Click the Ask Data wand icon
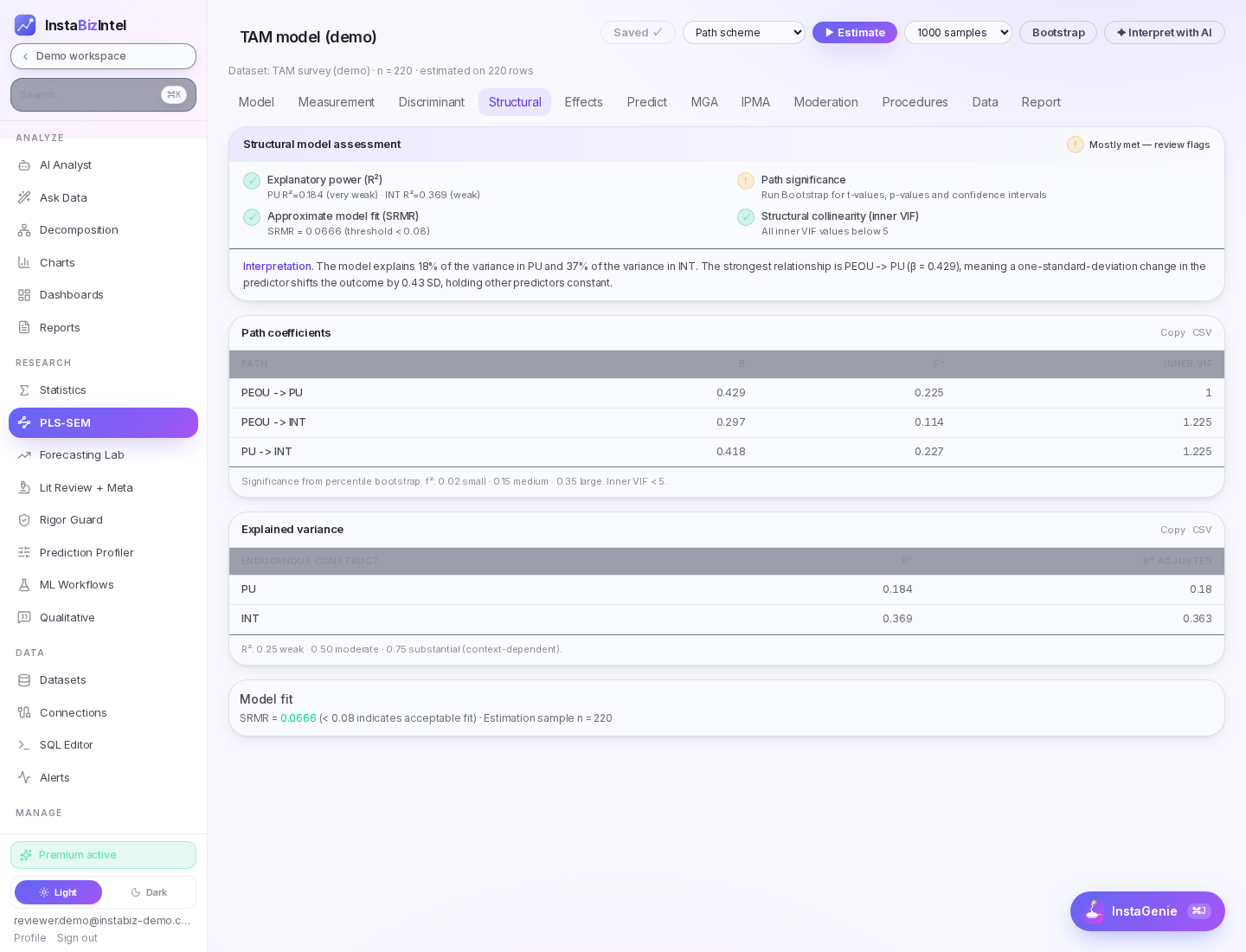This screenshot has width=1246, height=952. point(24,197)
